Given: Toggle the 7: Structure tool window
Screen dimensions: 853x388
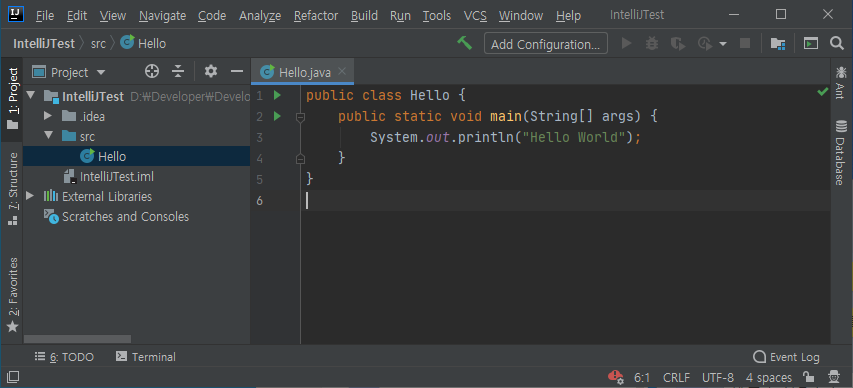Looking at the screenshot, I should click(12, 189).
